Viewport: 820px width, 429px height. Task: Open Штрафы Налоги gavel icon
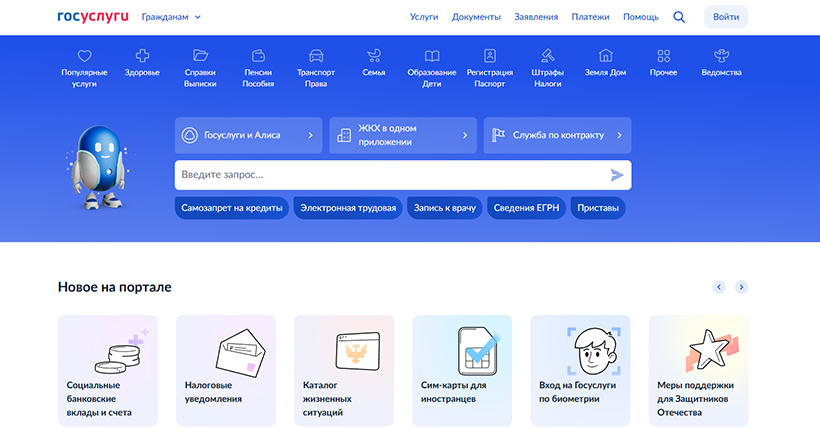coord(547,56)
